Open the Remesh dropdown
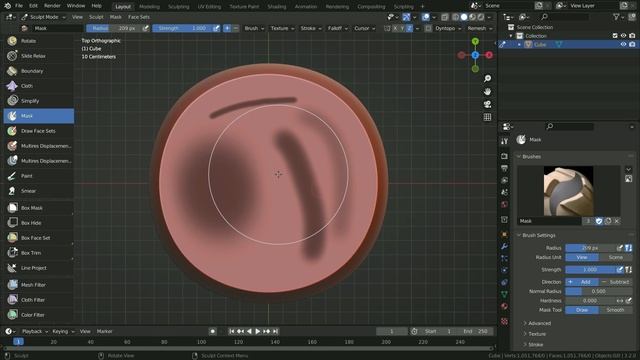Screen dimensions: 640x360 (x=480, y=29)
